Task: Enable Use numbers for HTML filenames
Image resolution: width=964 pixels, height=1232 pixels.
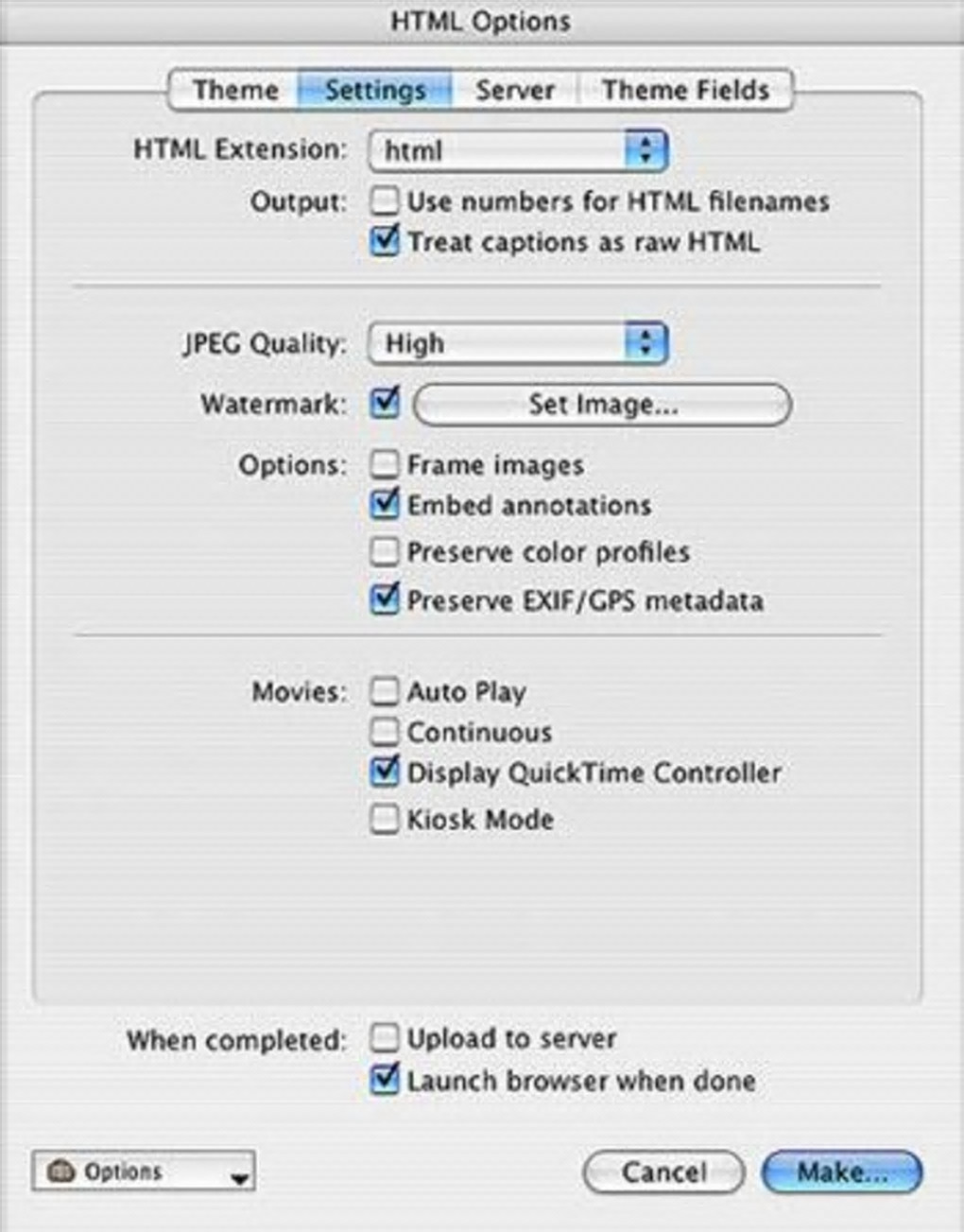Action: point(385,200)
